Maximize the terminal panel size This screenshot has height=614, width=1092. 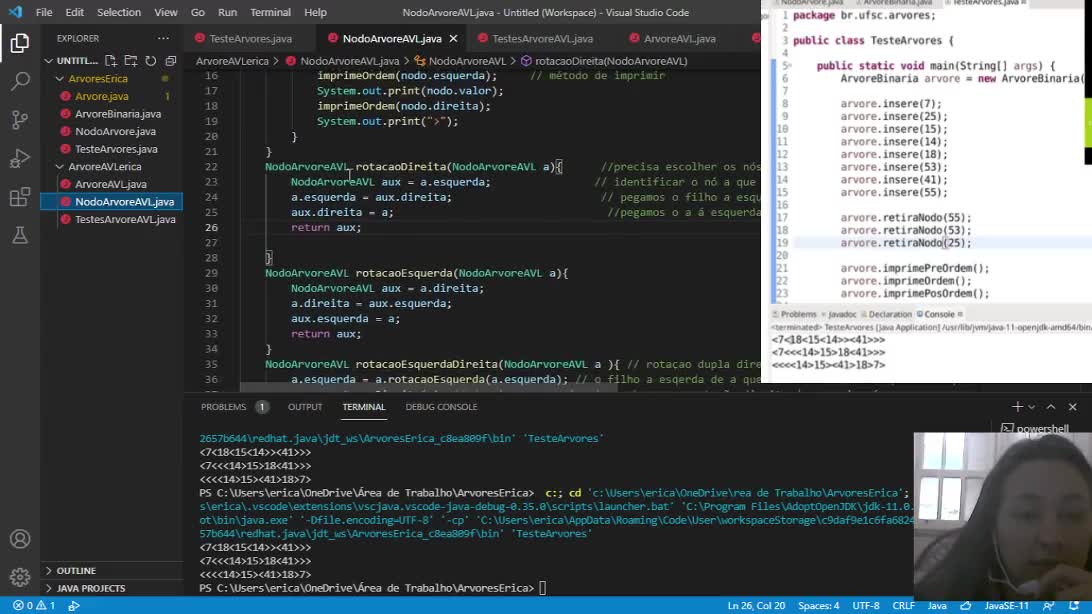point(1051,407)
